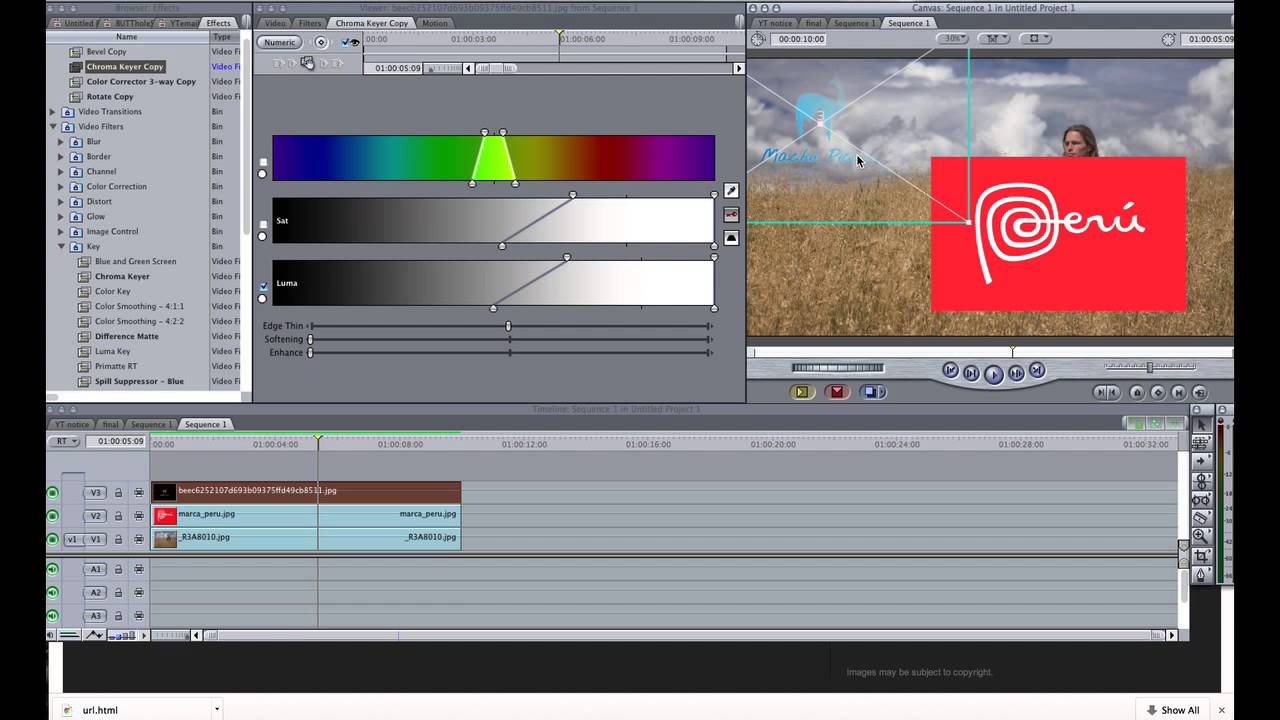This screenshot has width=1280, height=720.
Task: Click the Numeric button
Action: [279, 42]
